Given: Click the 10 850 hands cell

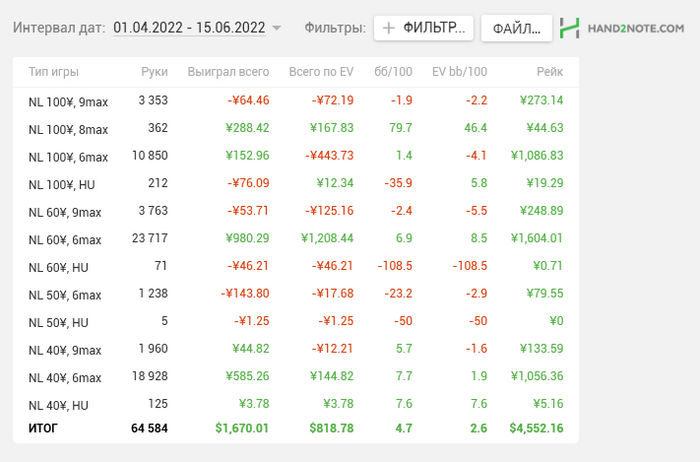Looking at the screenshot, I should [x=150, y=156].
